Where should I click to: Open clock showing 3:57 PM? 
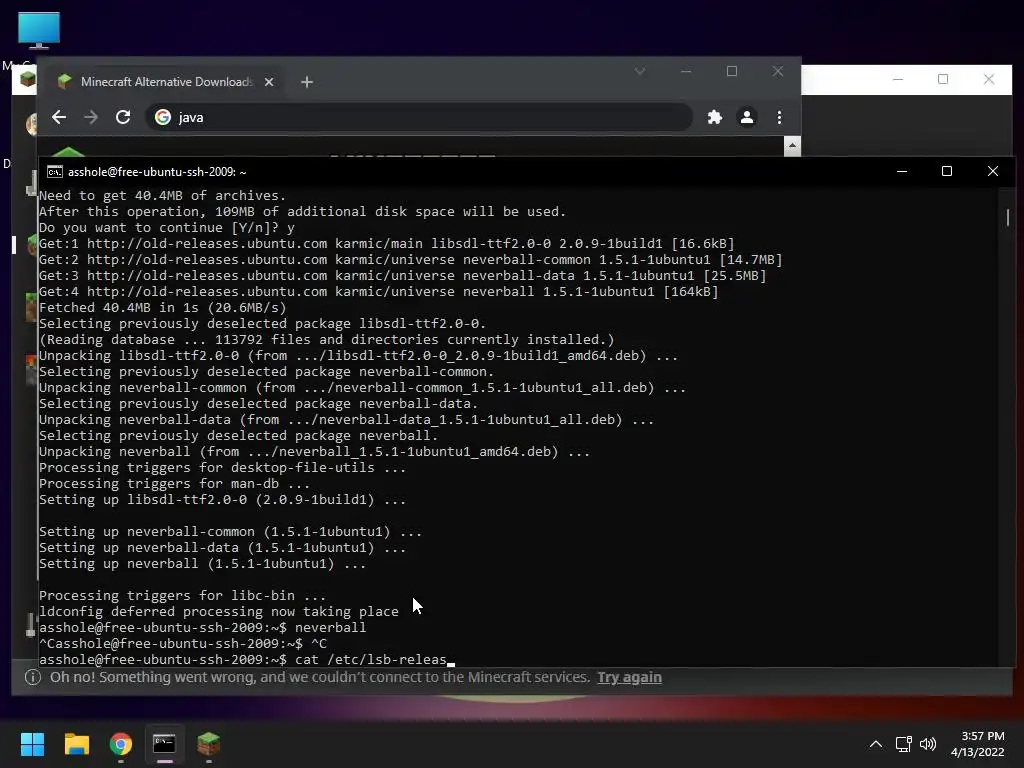coord(978,744)
